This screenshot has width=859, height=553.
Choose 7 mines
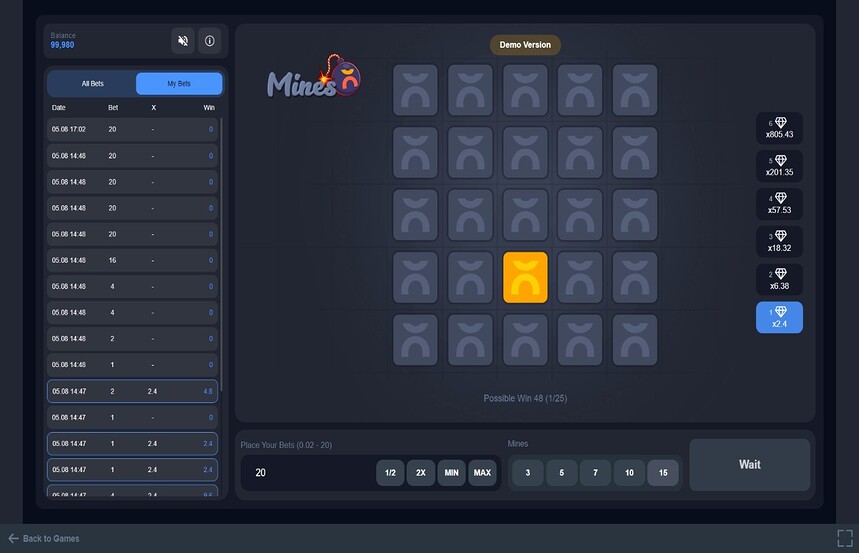click(x=595, y=472)
